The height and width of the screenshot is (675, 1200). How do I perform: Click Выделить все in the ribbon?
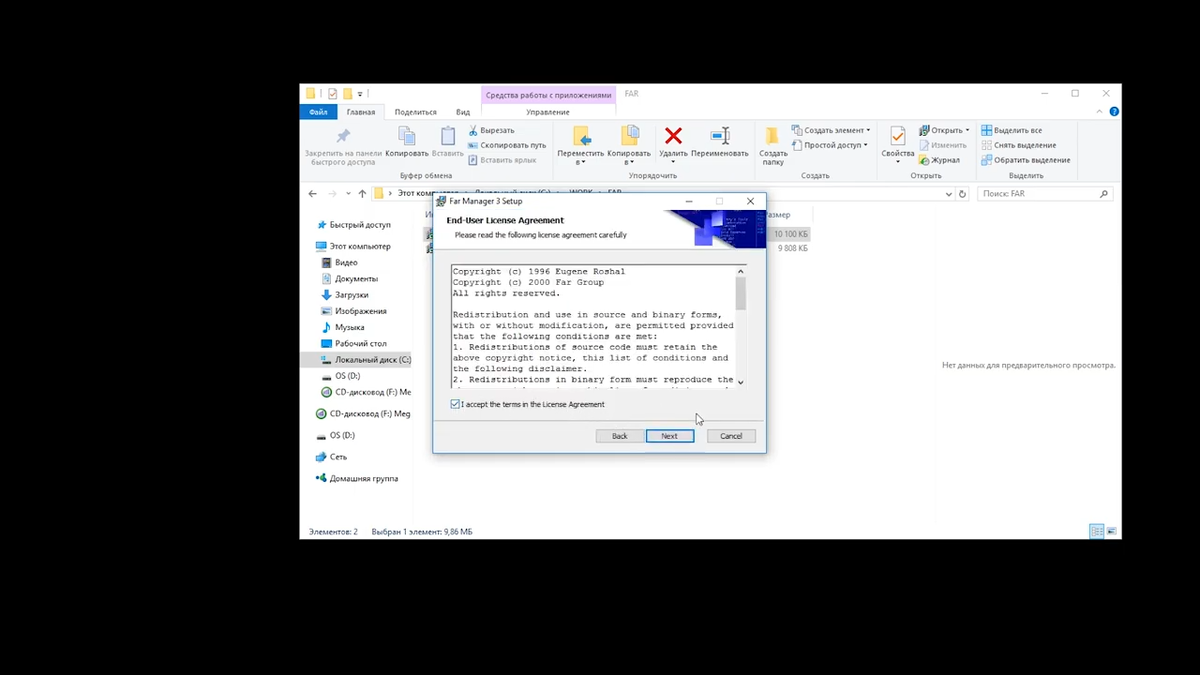pyautogui.click(x=1012, y=130)
